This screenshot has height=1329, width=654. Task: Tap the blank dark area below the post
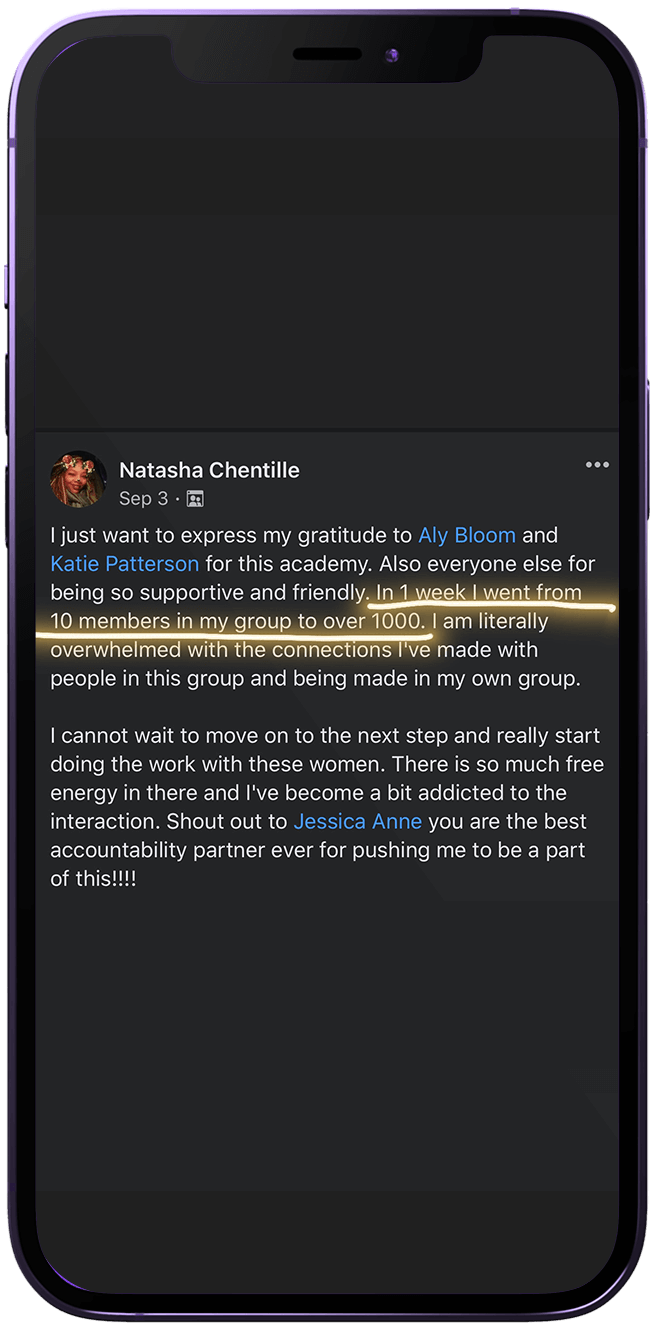click(327, 1080)
